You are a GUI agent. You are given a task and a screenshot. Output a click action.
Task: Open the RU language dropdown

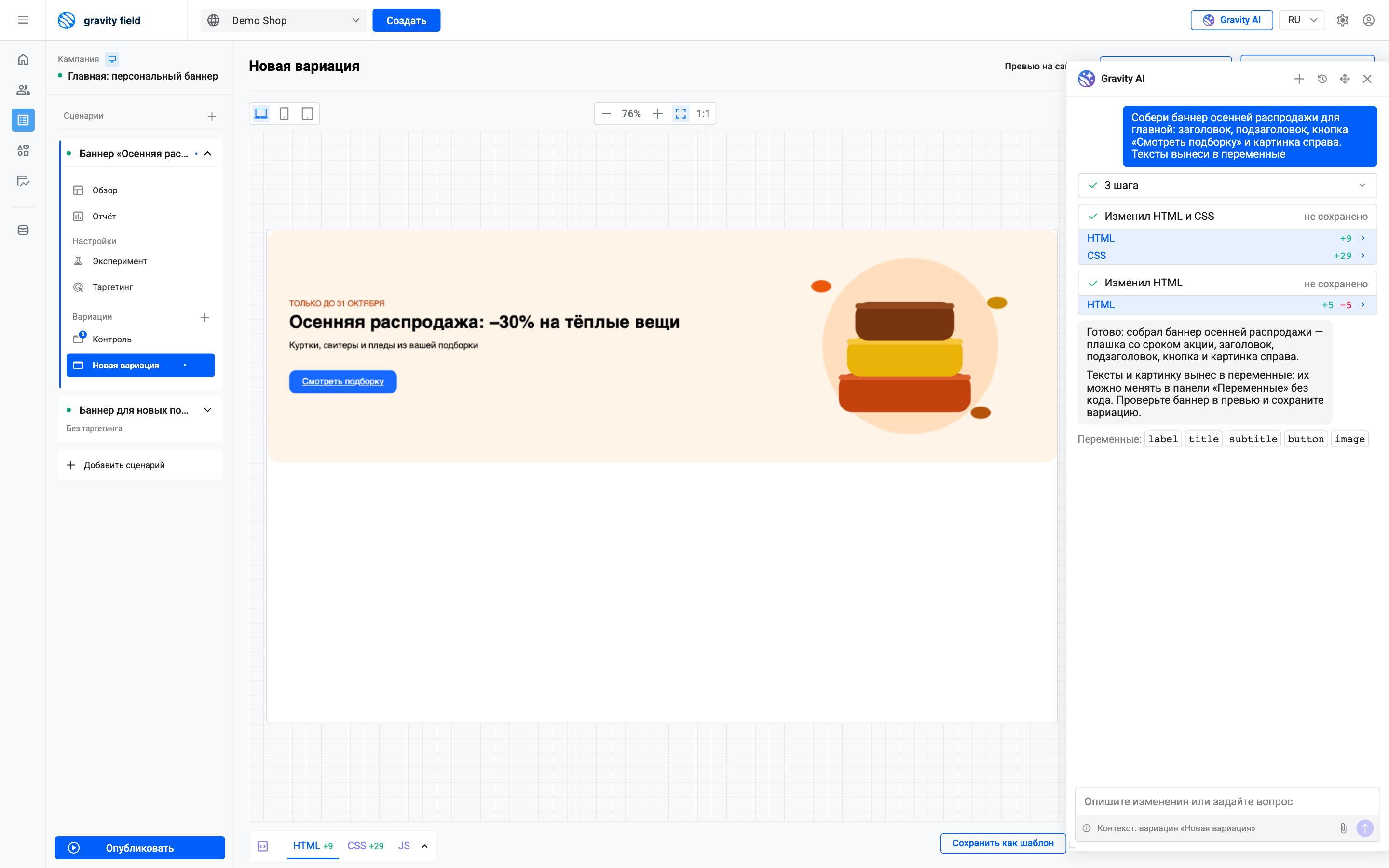1302,20
